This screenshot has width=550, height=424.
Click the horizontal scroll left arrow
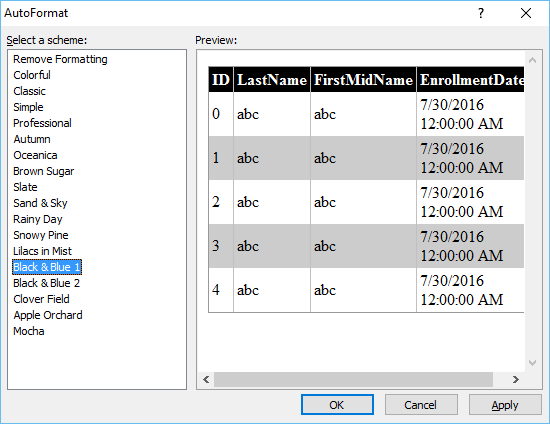tap(206, 379)
